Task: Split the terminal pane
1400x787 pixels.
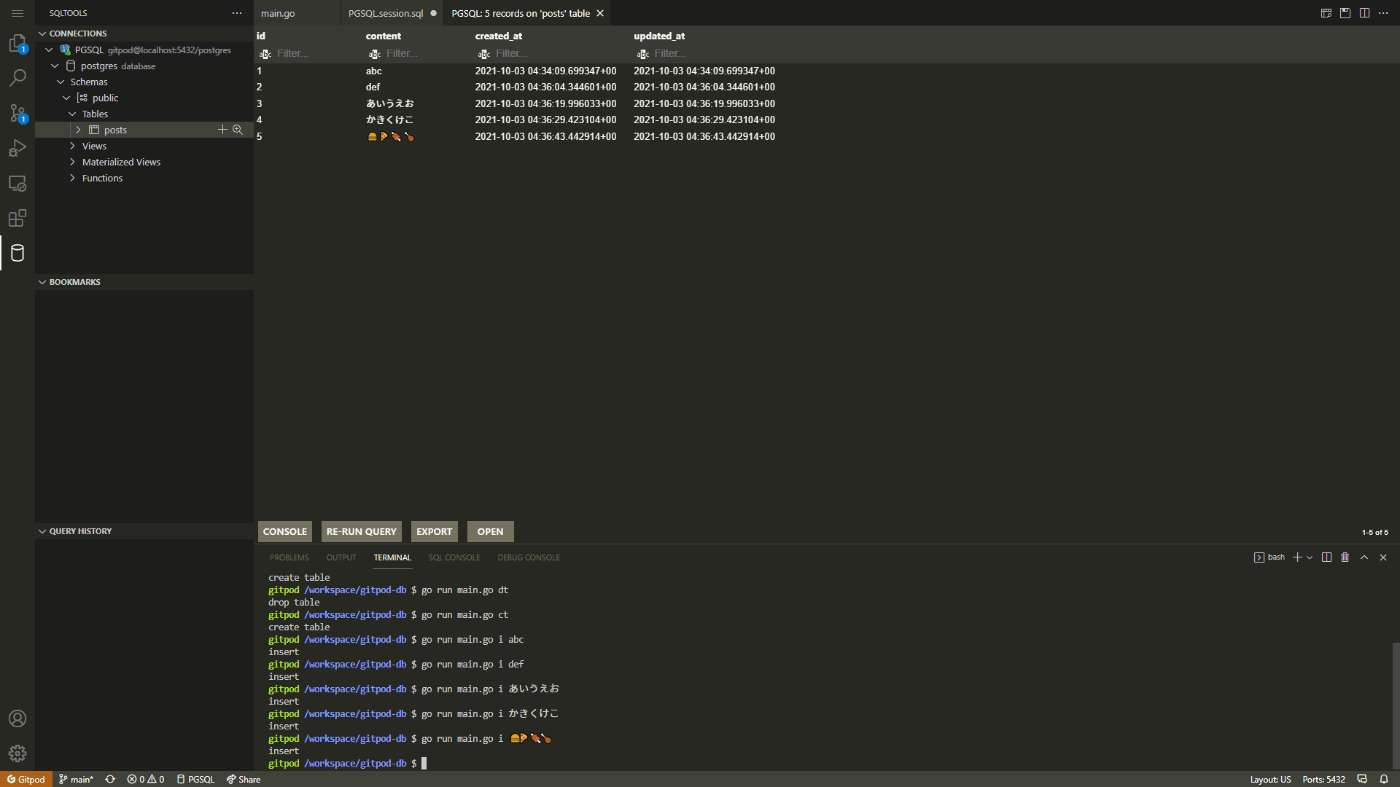Action: click(x=1327, y=557)
